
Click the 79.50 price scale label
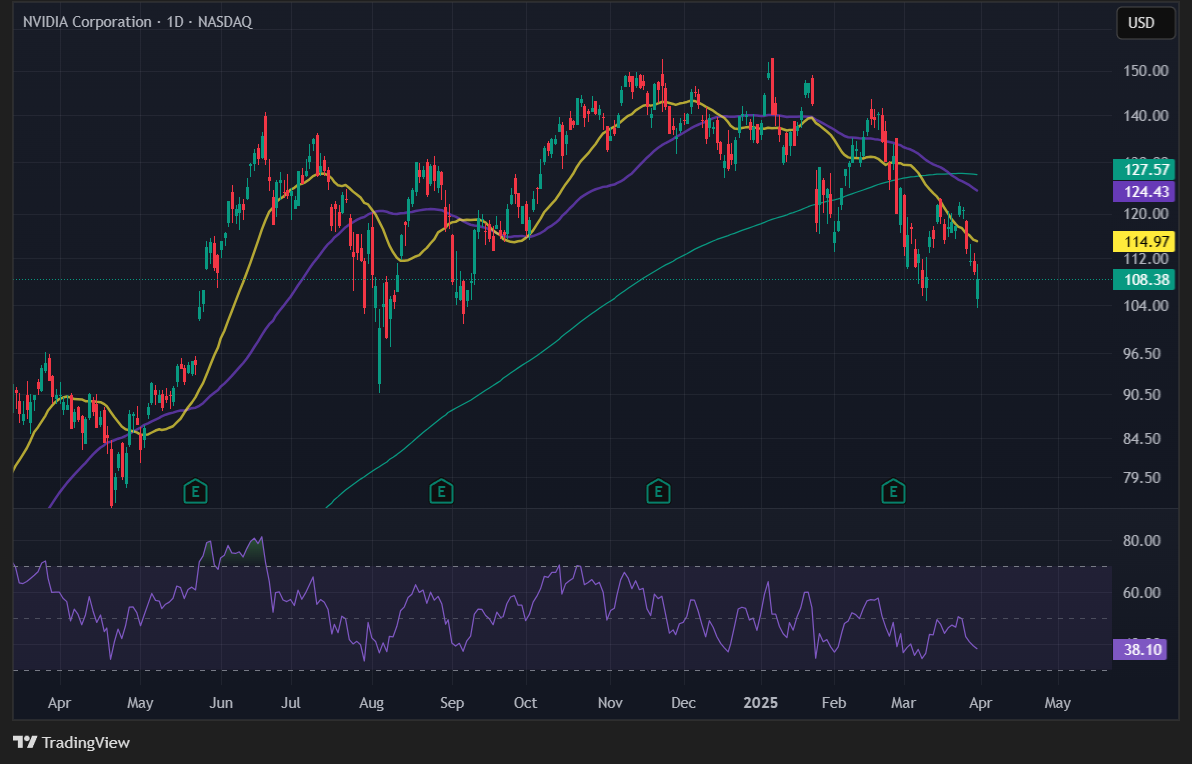coord(1141,478)
